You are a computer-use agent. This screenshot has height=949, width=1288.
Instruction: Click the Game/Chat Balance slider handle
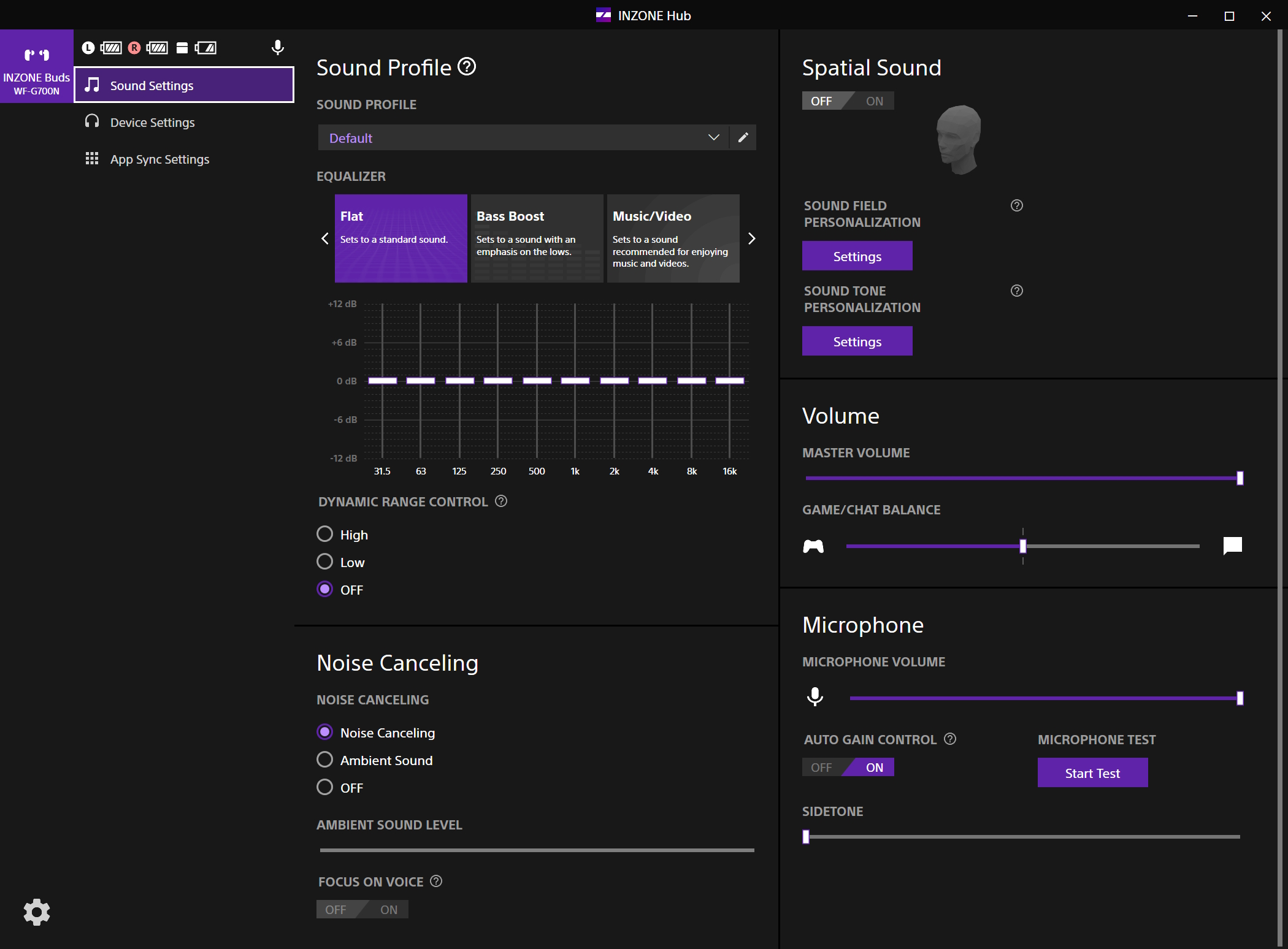point(1022,546)
